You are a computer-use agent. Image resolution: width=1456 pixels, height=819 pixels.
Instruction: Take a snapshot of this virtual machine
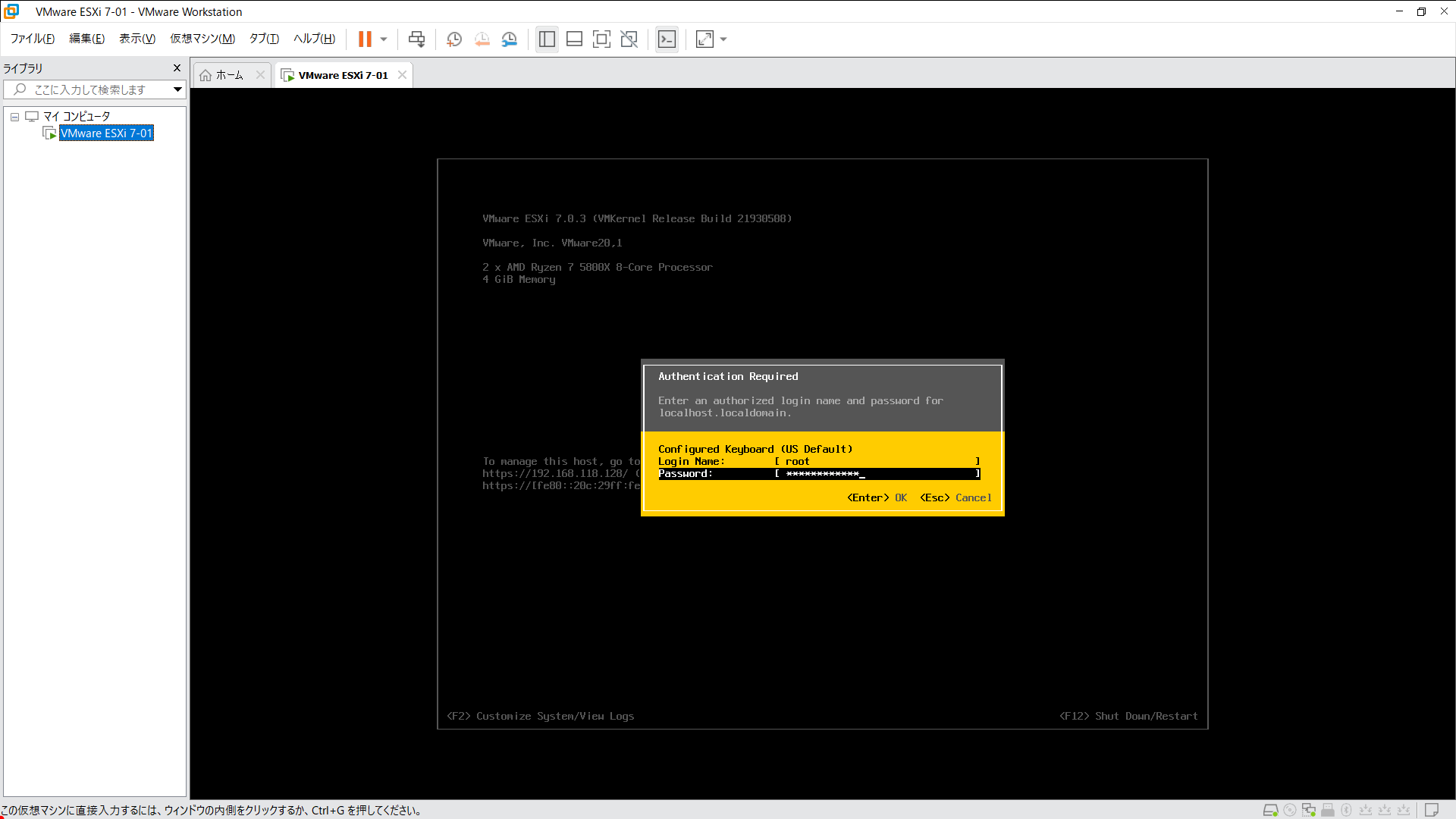(x=454, y=39)
